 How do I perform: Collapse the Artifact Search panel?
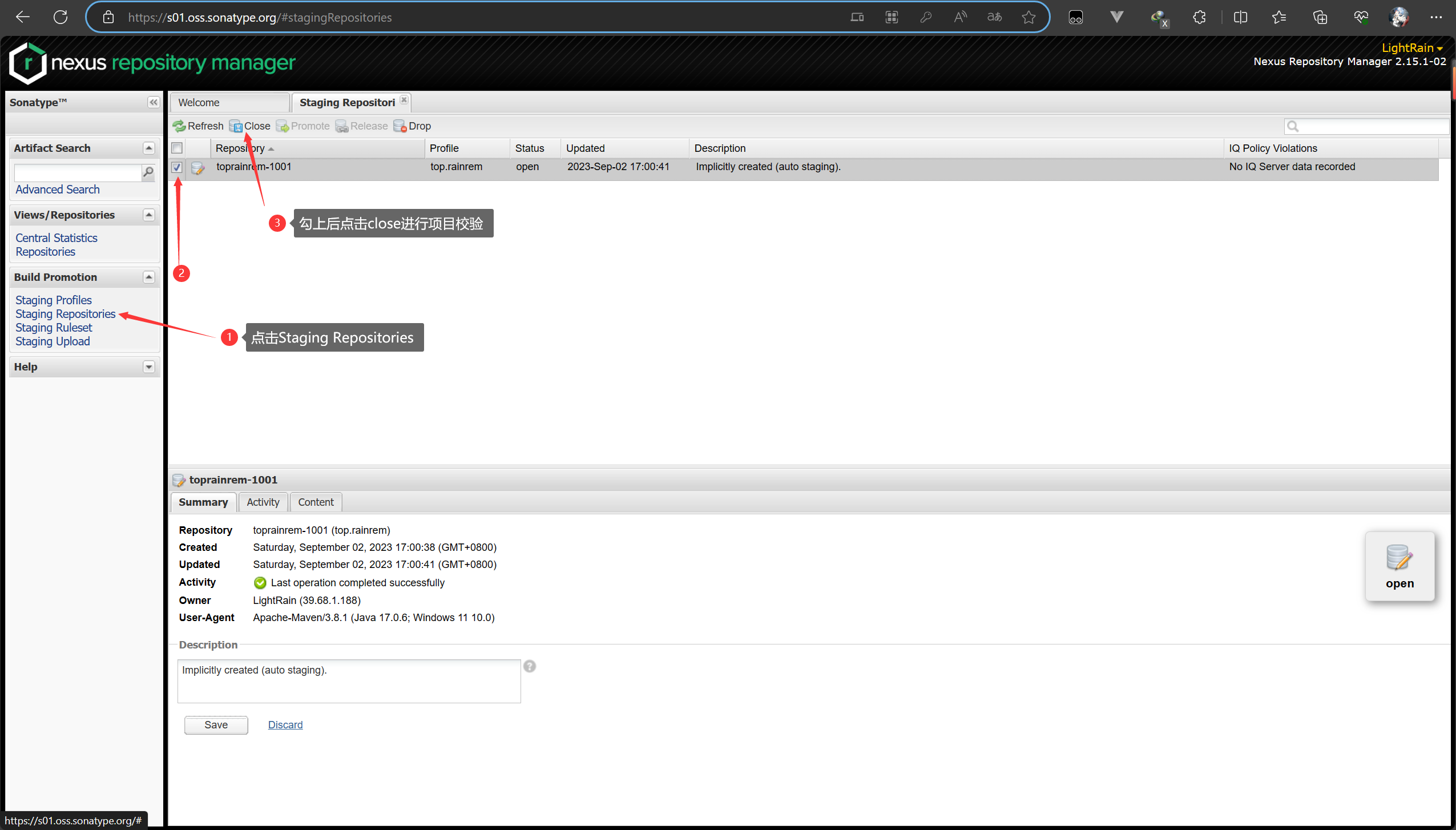pyautogui.click(x=149, y=148)
